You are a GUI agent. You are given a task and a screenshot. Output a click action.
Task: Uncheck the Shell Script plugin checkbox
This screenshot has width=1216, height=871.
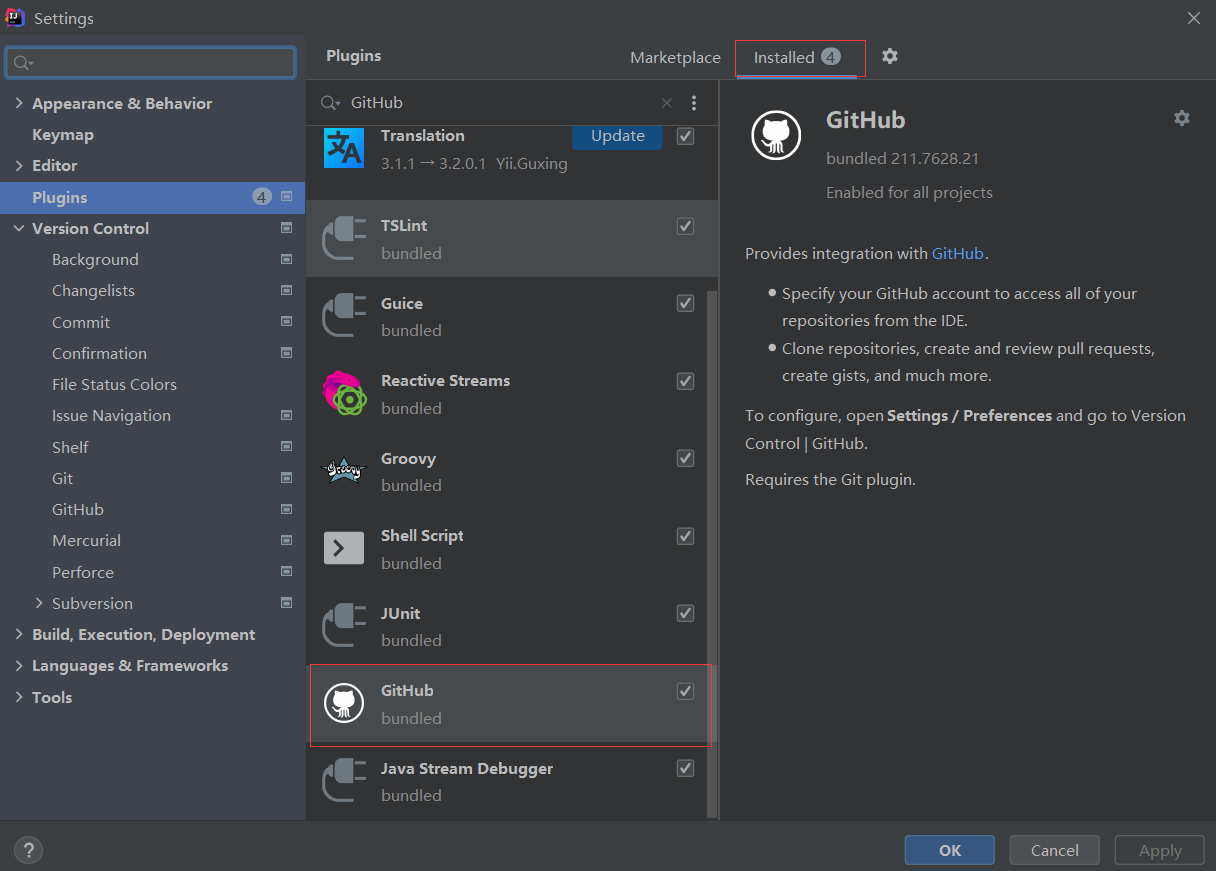click(x=685, y=536)
